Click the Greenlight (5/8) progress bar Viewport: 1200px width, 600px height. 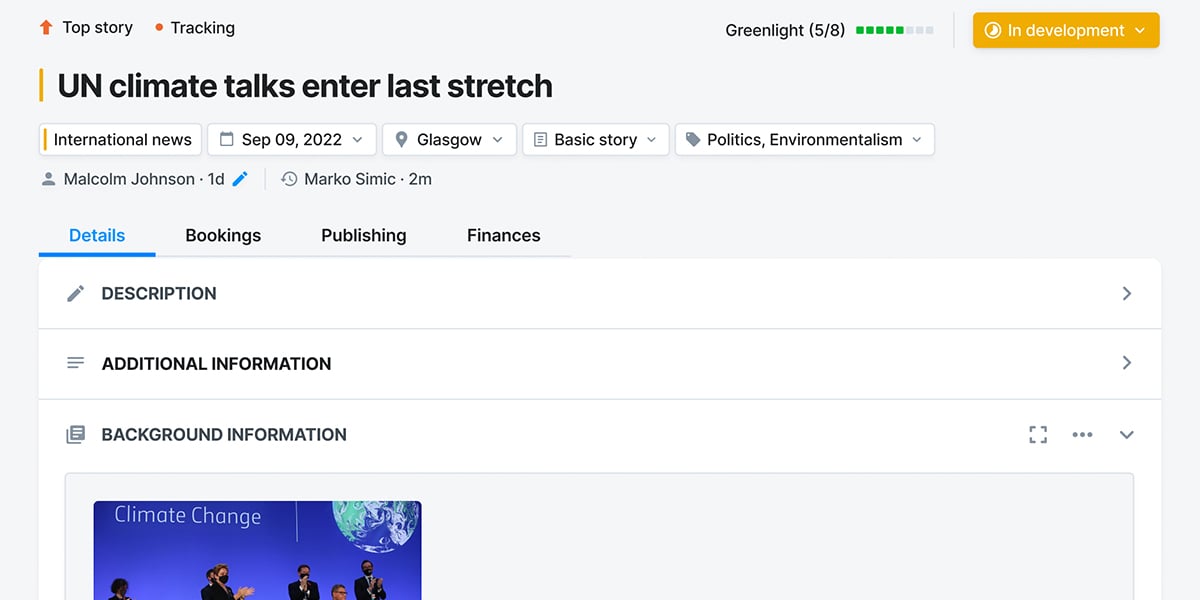(895, 30)
